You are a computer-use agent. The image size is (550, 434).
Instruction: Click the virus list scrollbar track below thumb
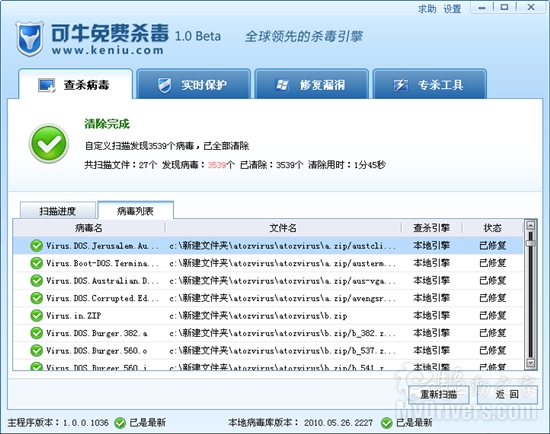pos(531,302)
